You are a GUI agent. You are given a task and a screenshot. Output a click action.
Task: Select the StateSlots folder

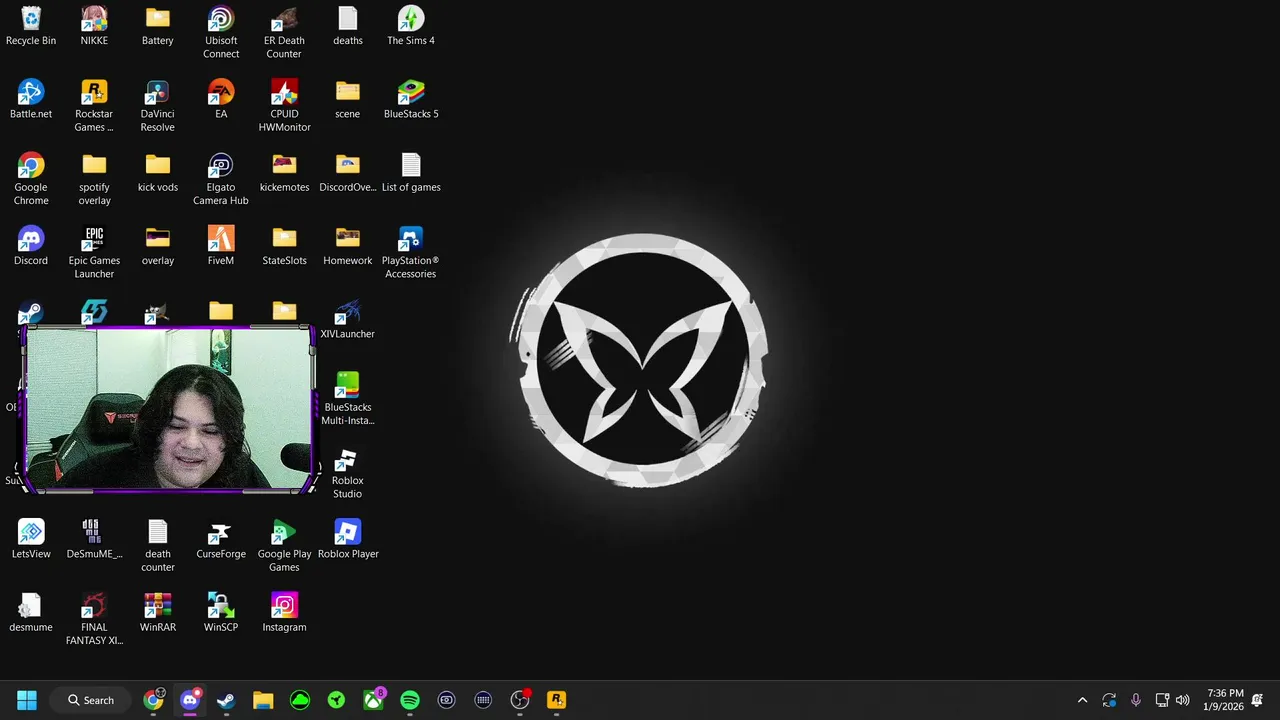[x=284, y=246]
